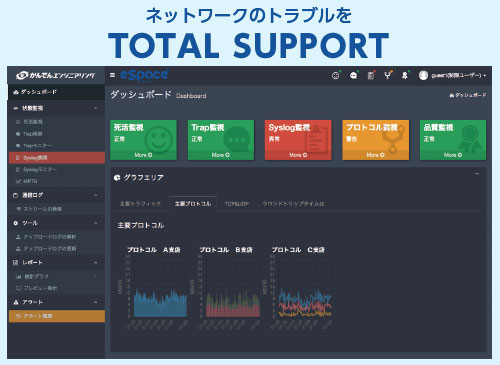
Task: Click the eye icon beside 状態監視
Action: coord(16,108)
